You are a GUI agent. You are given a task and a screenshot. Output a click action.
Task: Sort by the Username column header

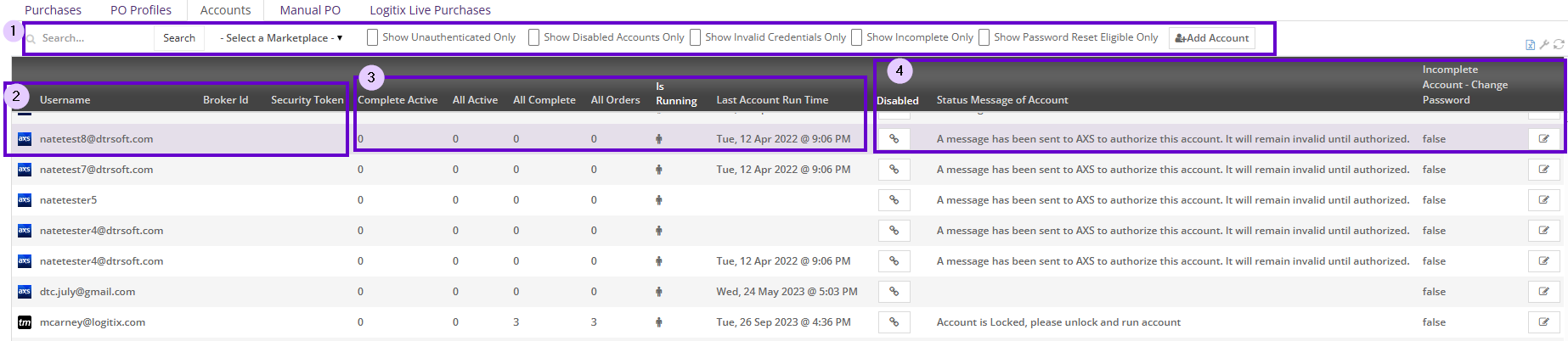pos(65,100)
